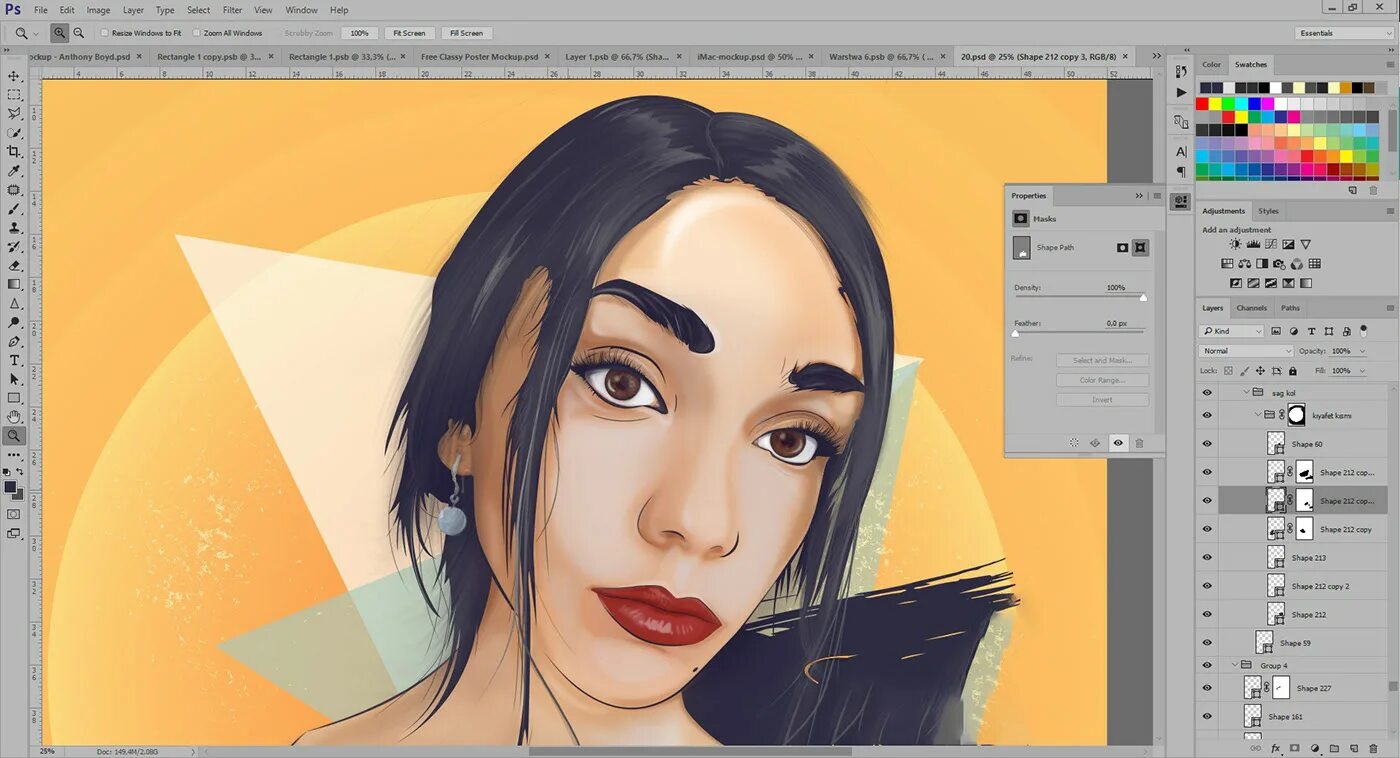Screen dimensions: 1400x758
Task: Enable Zoom All Windows checkbox
Action: pyautogui.click(x=196, y=33)
